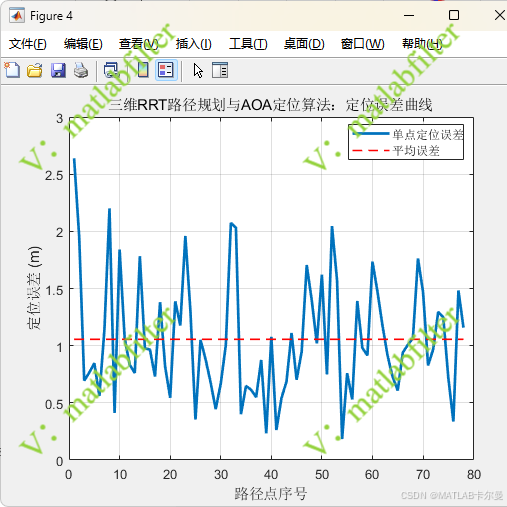The width and height of the screenshot is (507, 507).
Task: Open the 帮助(H) menu
Action: [x=422, y=44]
